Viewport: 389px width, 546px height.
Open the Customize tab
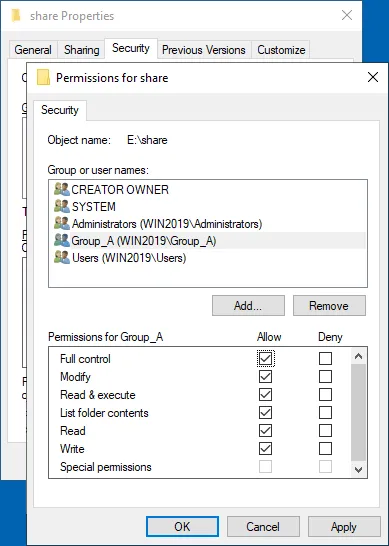click(281, 50)
